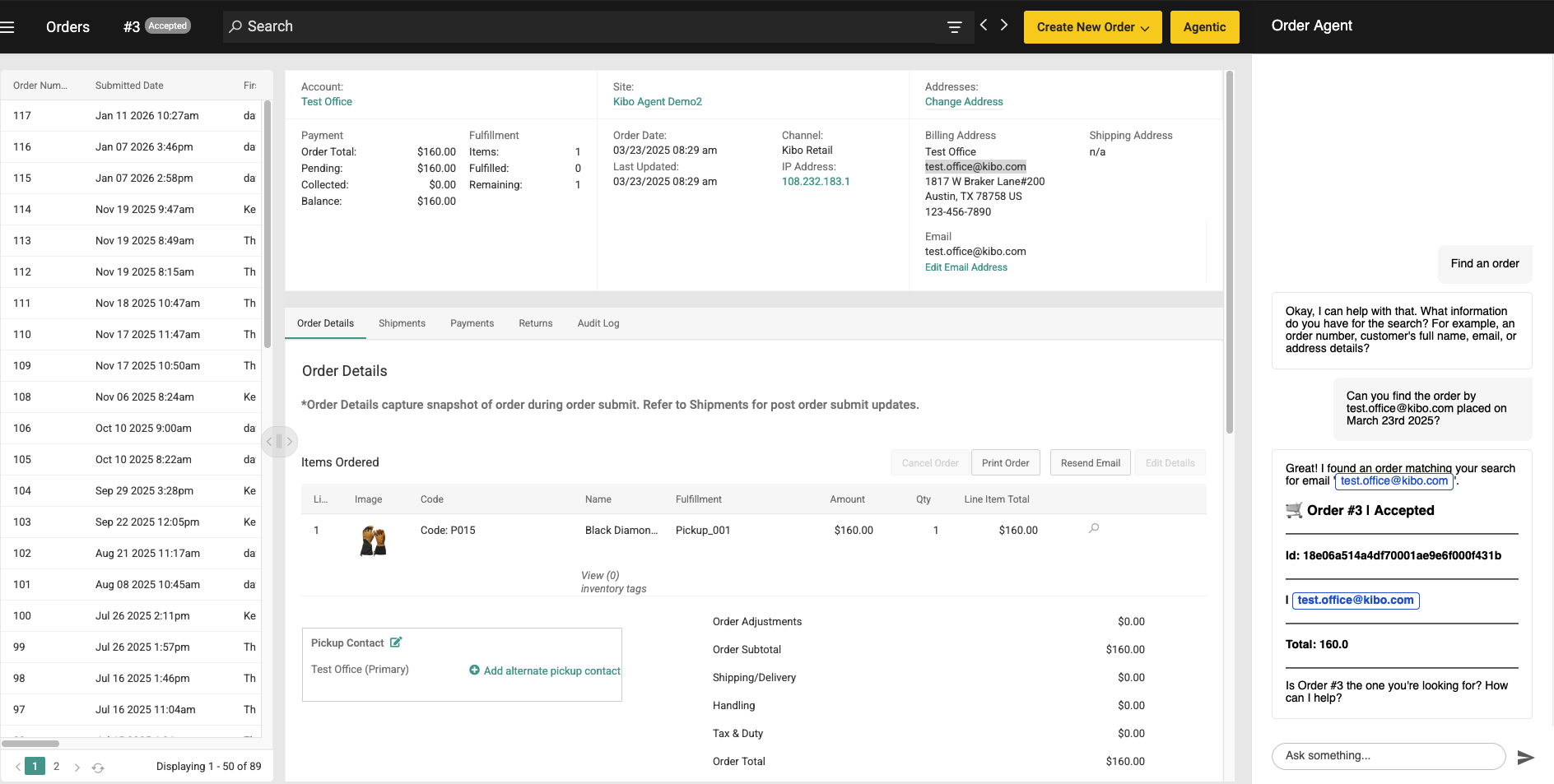Switch to the Shipments tab
This screenshot has height=784, width=1554.
[402, 322]
